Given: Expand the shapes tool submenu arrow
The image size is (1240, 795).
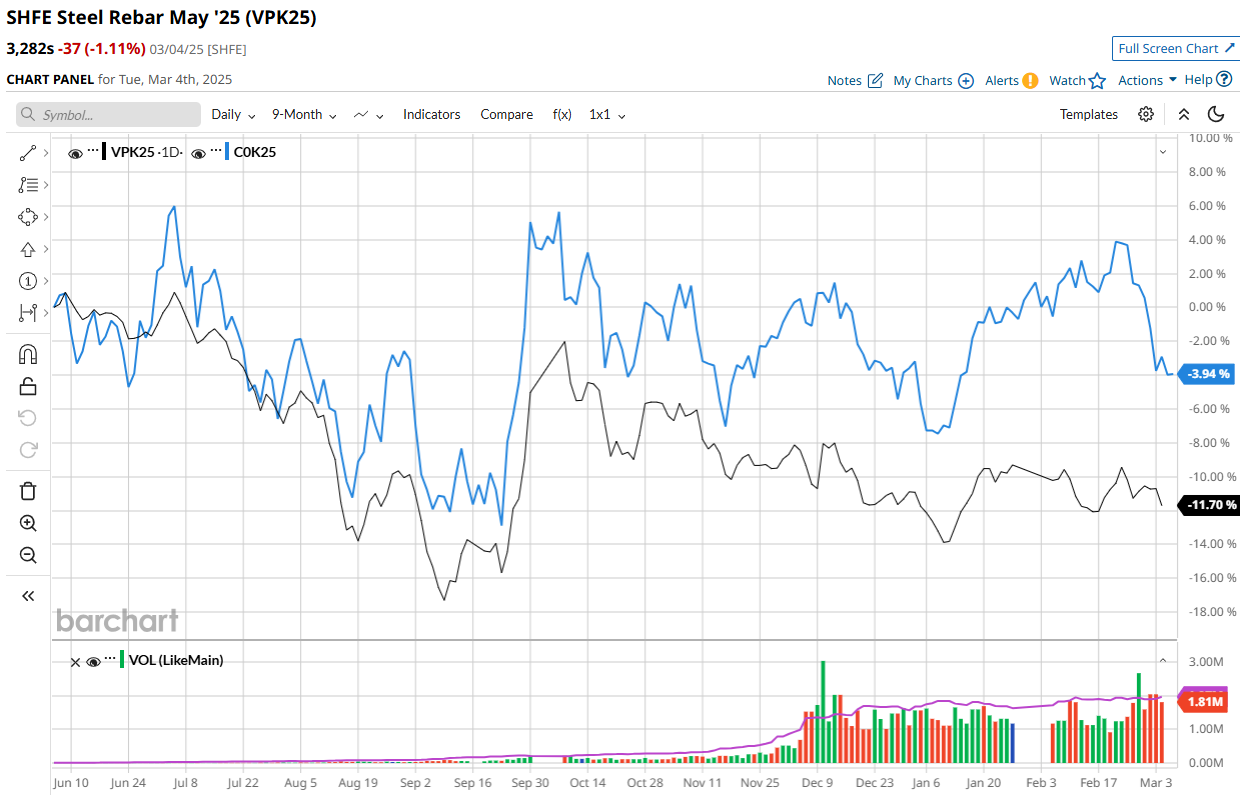Looking at the screenshot, I should pyautogui.click(x=46, y=217).
